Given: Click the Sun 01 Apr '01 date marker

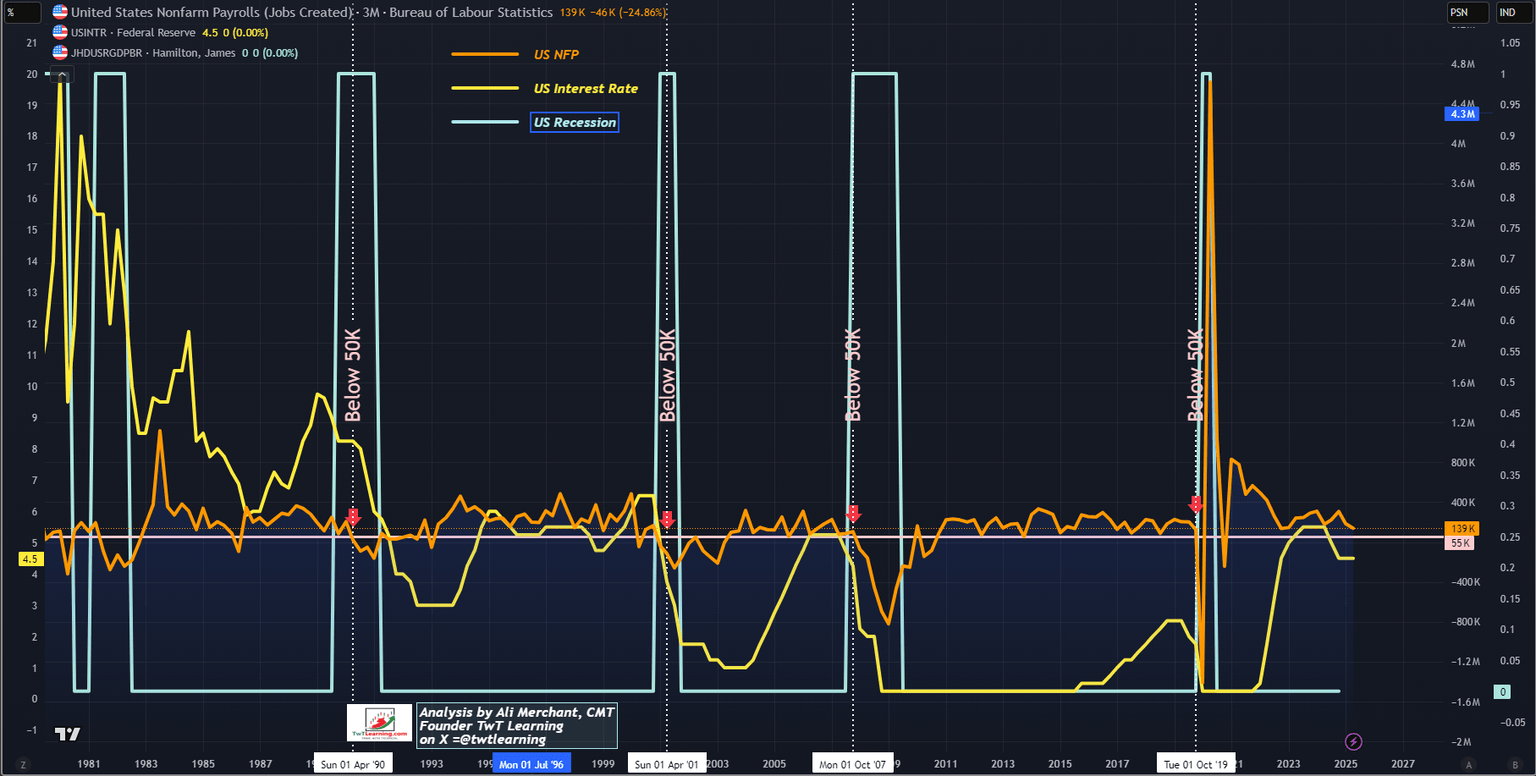Looking at the screenshot, I should (668, 764).
